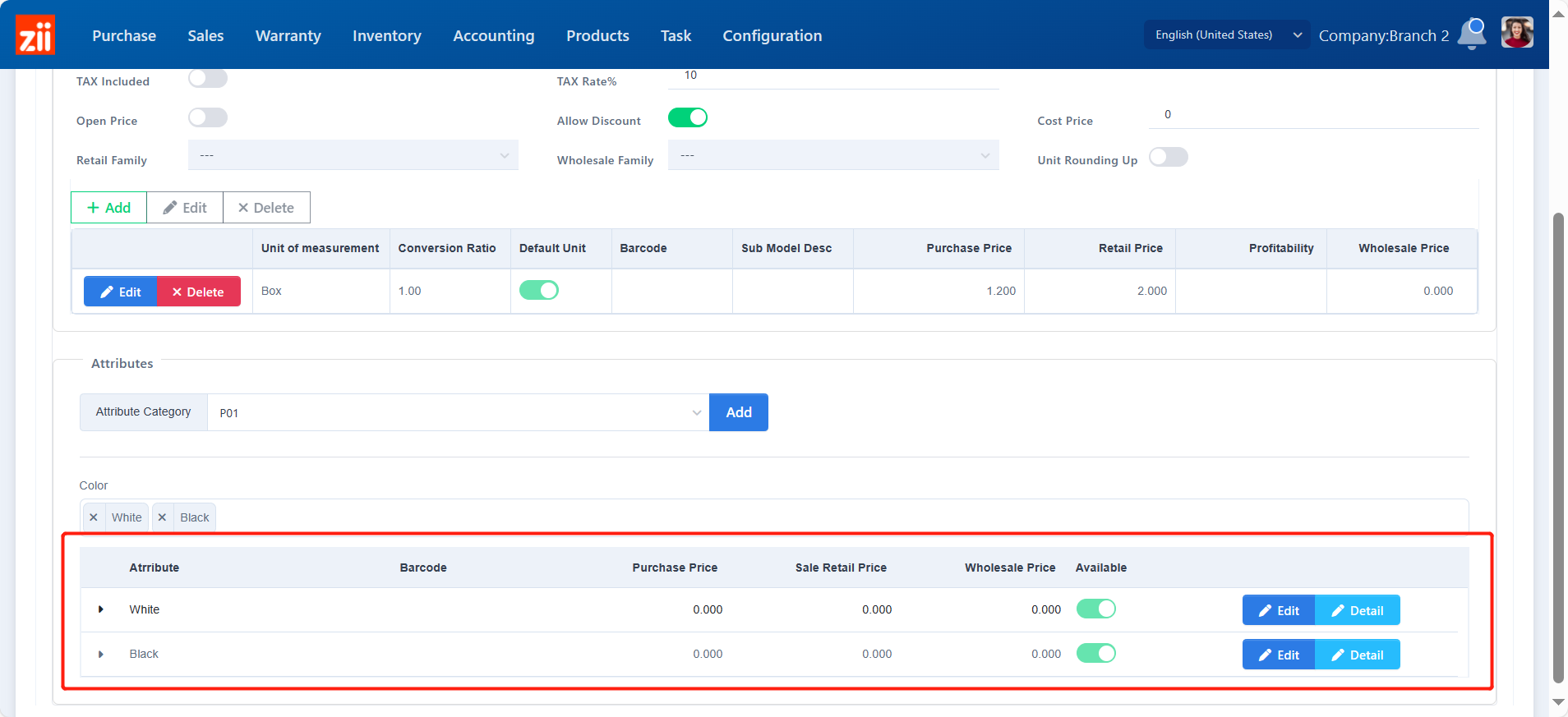Open Detail for the White attribute
The width and height of the screenshot is (1568, 717).
tap(1357, 610)
